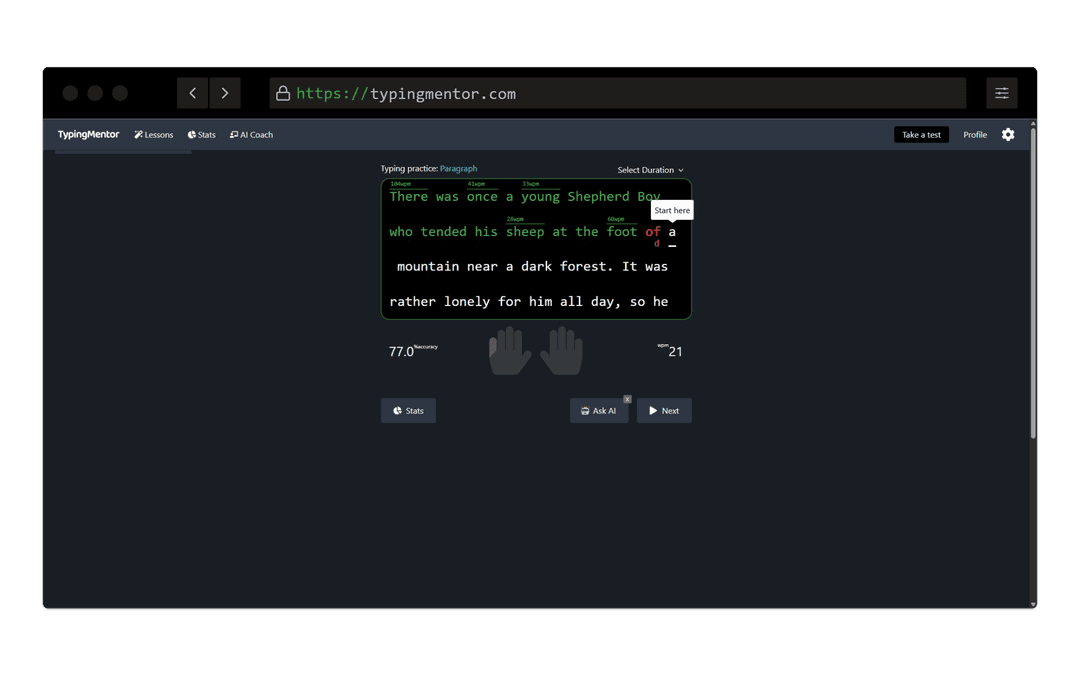The image size is (1080, 675).
Task: Open the Profile menu item
Action: pos(974,134)
